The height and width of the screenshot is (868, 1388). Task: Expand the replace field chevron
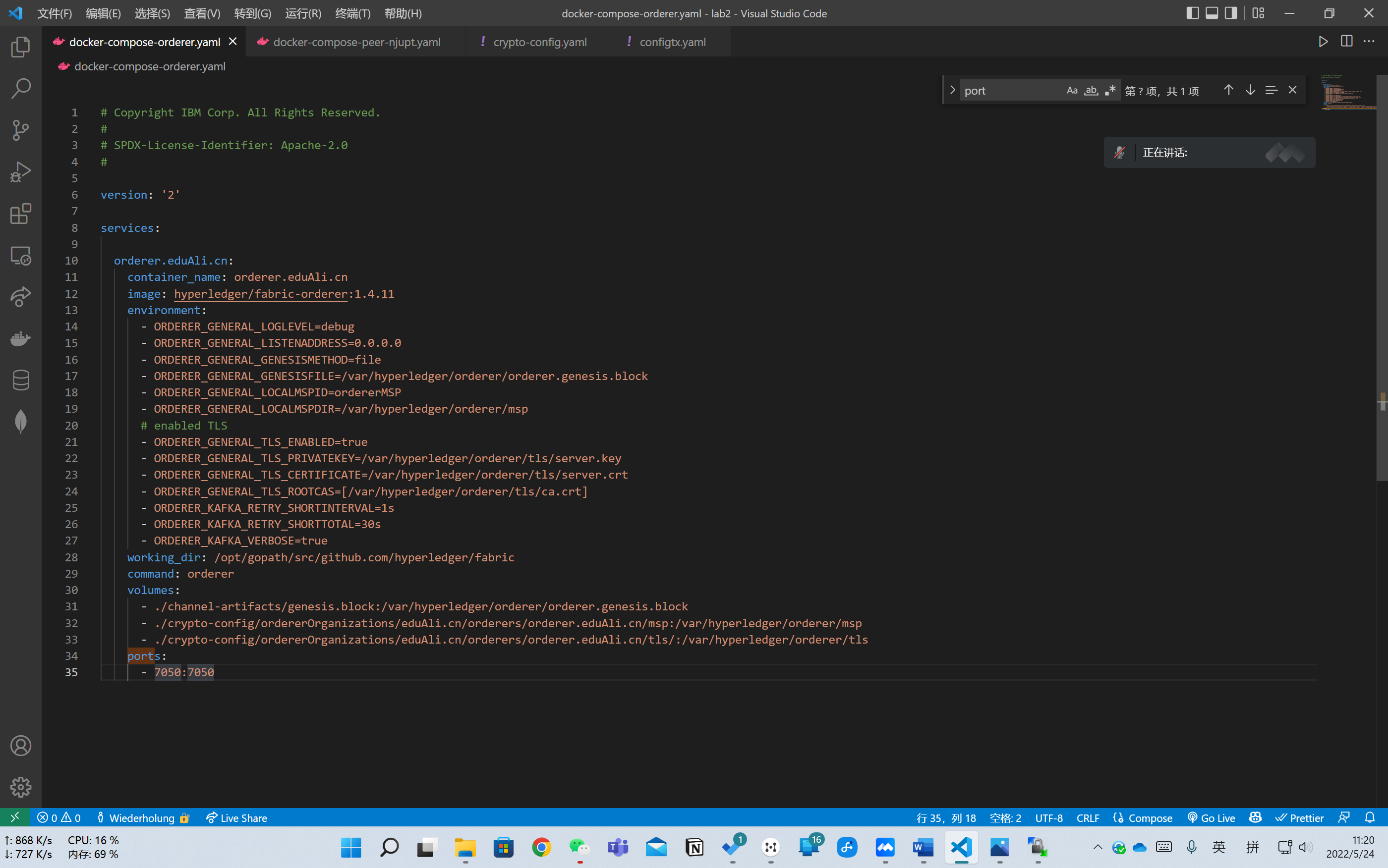pos(952,90)
